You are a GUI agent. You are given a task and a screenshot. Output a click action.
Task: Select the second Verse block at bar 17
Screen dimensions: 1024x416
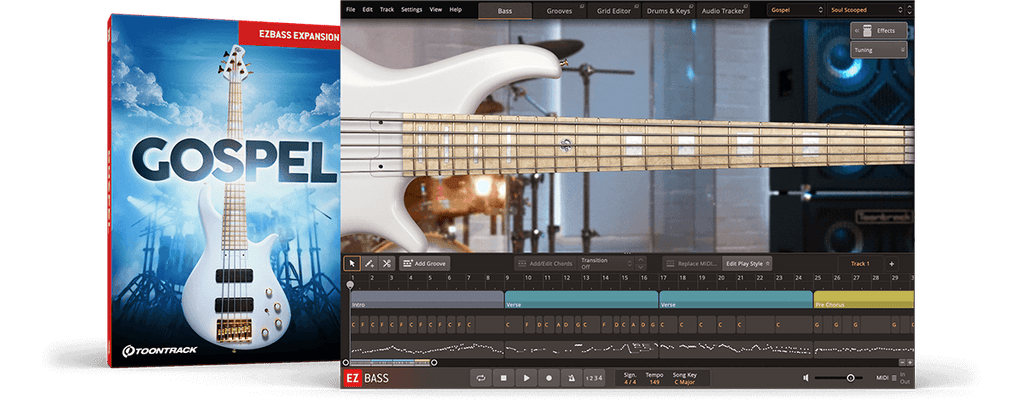click(x=736, y=300)
